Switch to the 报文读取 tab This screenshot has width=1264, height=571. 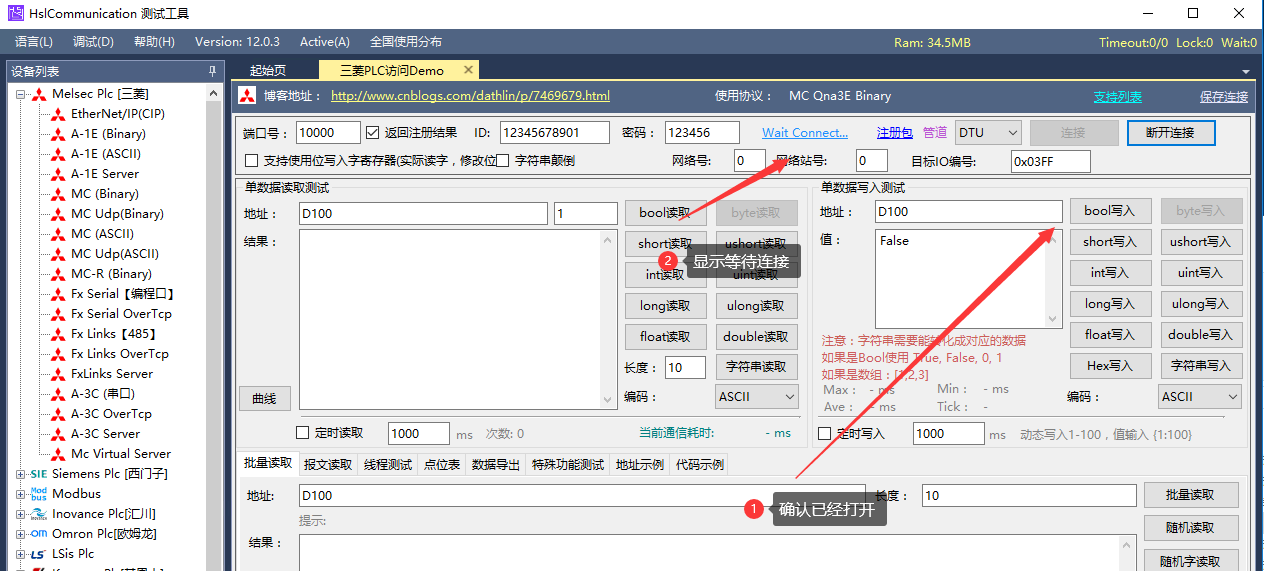pos(328,464)
